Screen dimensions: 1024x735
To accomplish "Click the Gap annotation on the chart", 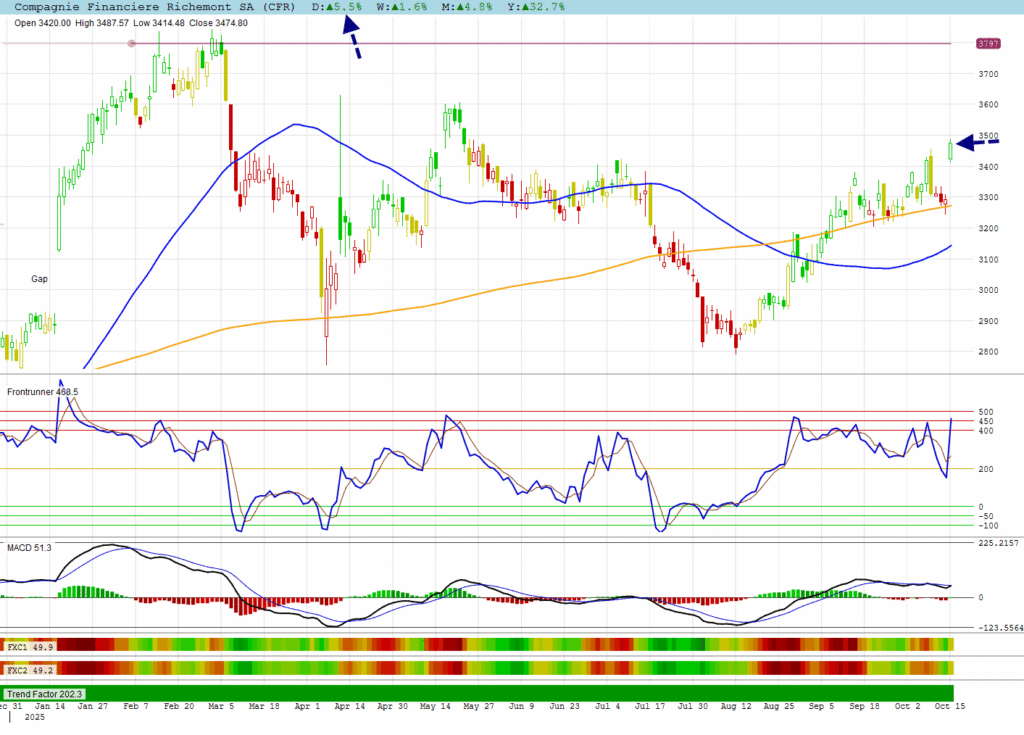I will click(38, 280).
